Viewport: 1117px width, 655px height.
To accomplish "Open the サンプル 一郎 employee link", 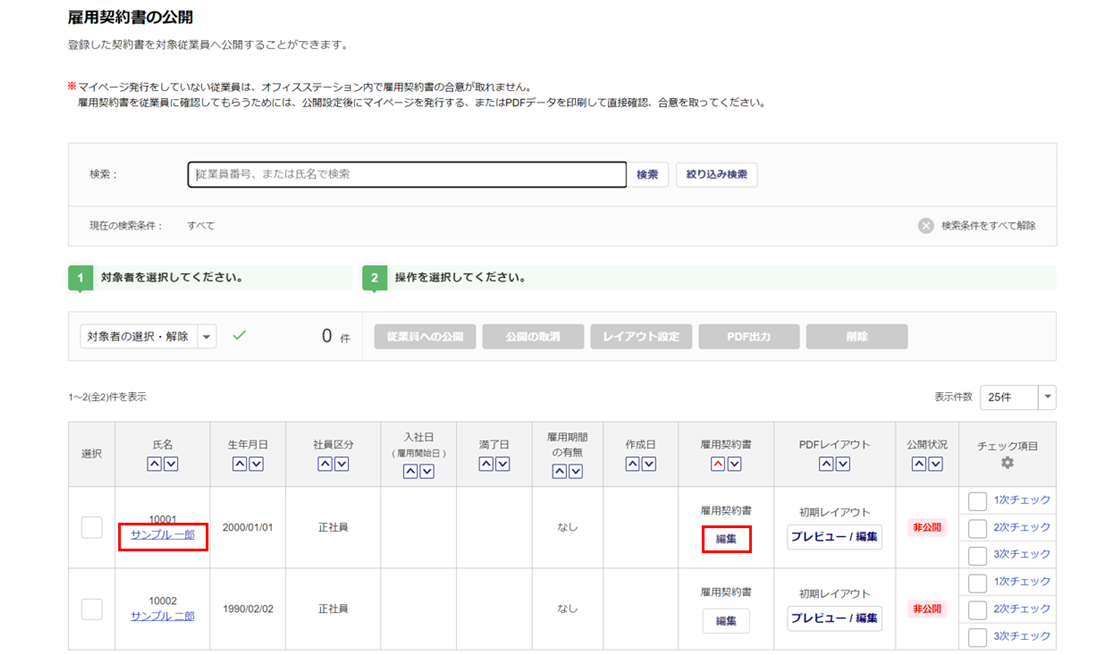I will [162, 535].
